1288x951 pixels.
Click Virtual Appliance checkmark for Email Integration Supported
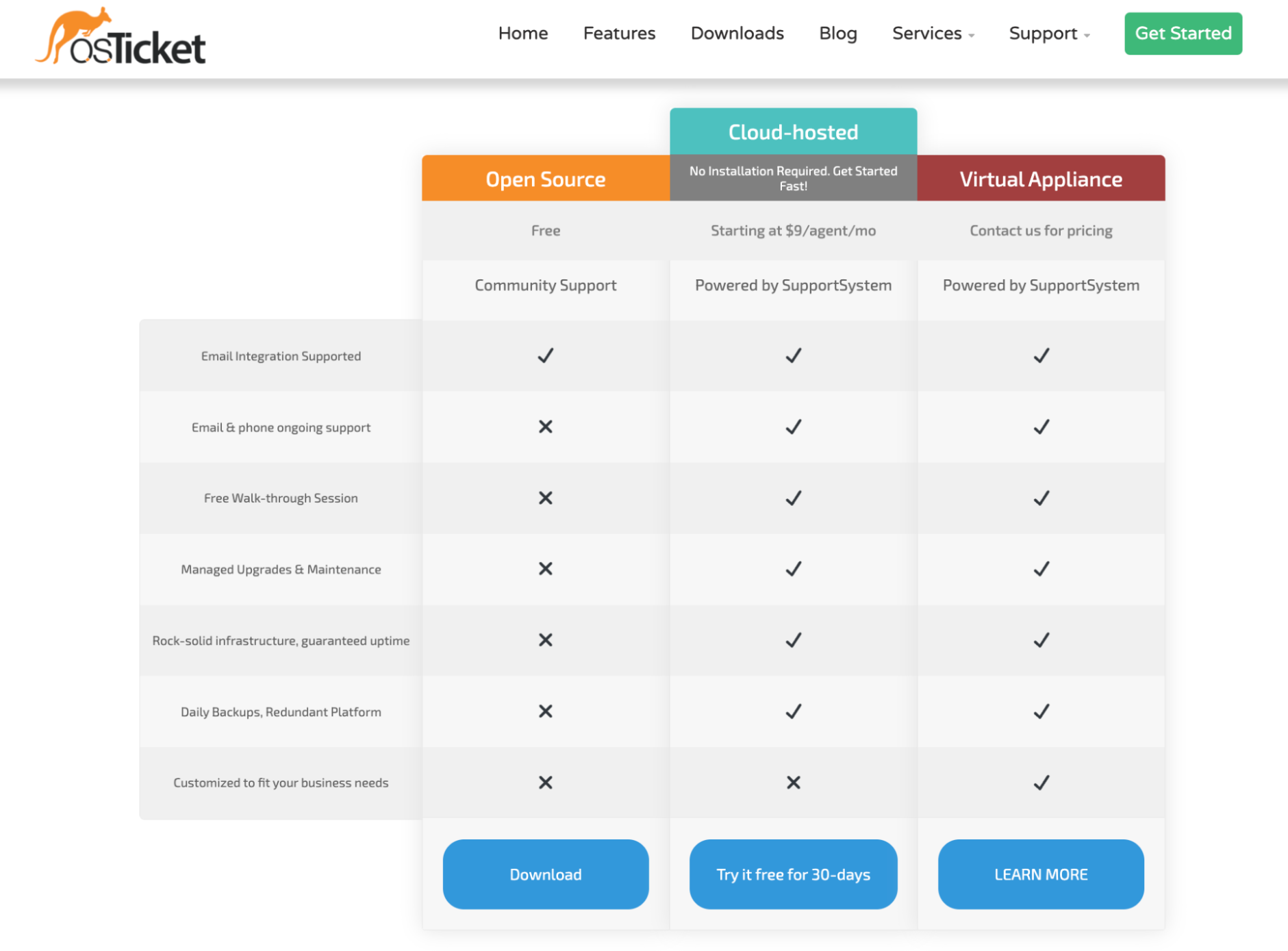tap(1041, 355)
